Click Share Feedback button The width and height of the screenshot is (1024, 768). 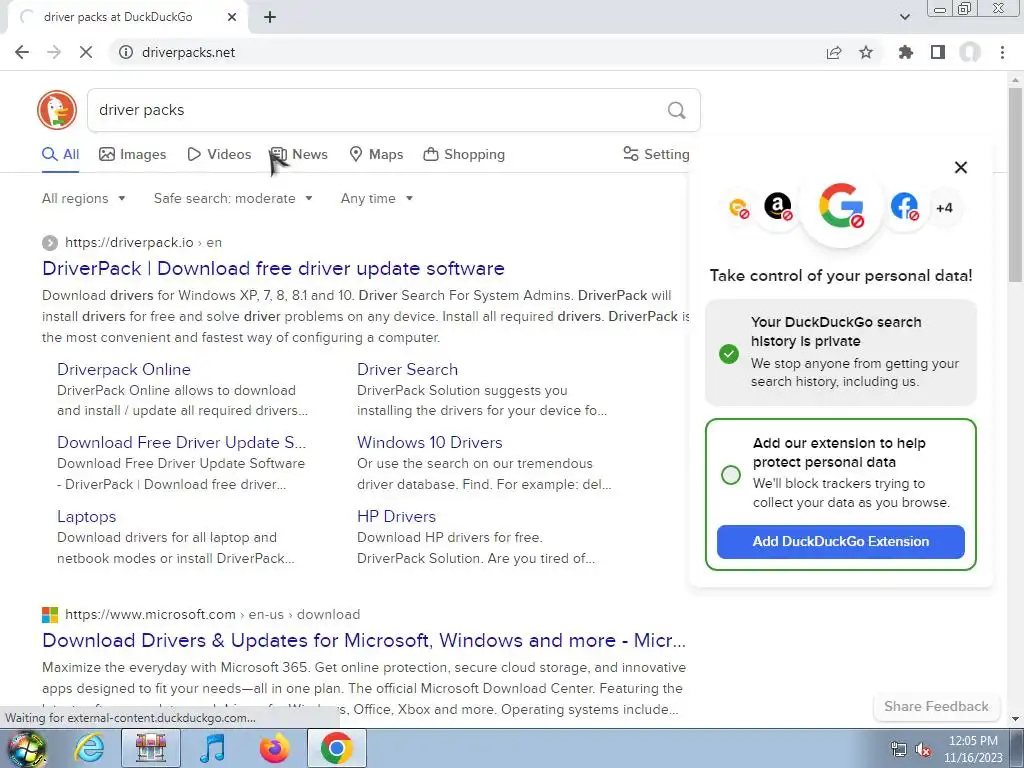pyautogui.click(x=936, y=706)
